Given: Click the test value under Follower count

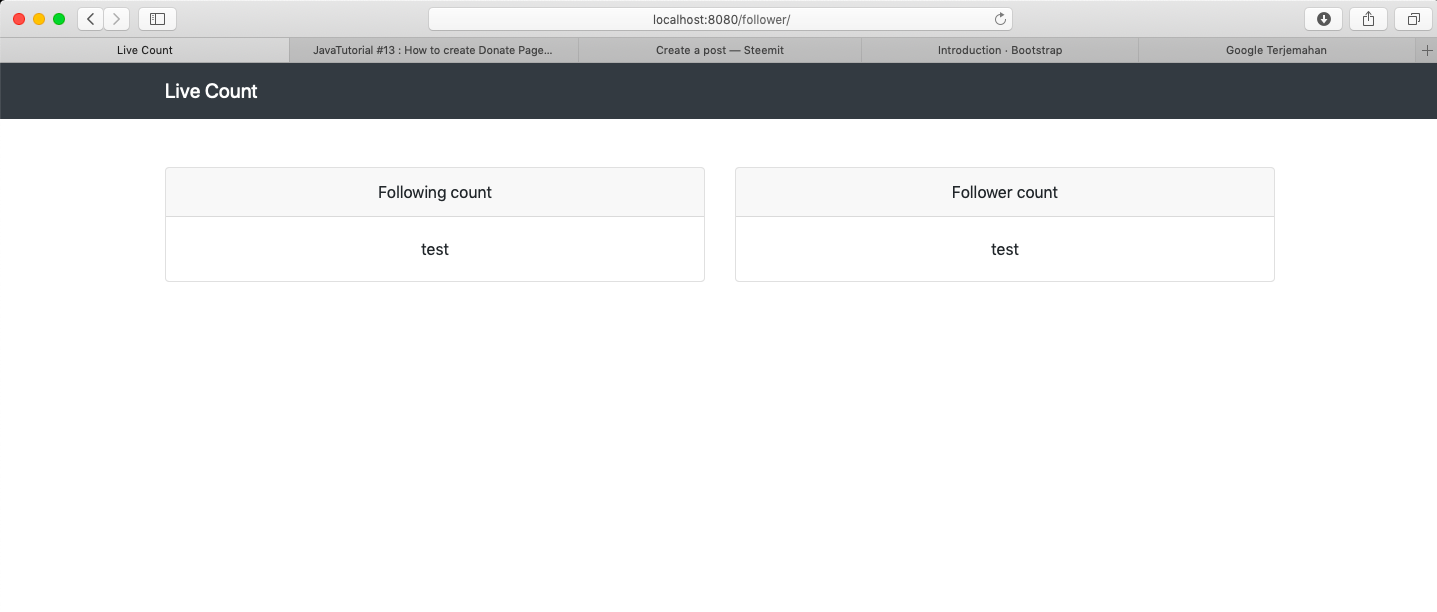Looking at the screenshot, I should click(x=1005, y=249).
